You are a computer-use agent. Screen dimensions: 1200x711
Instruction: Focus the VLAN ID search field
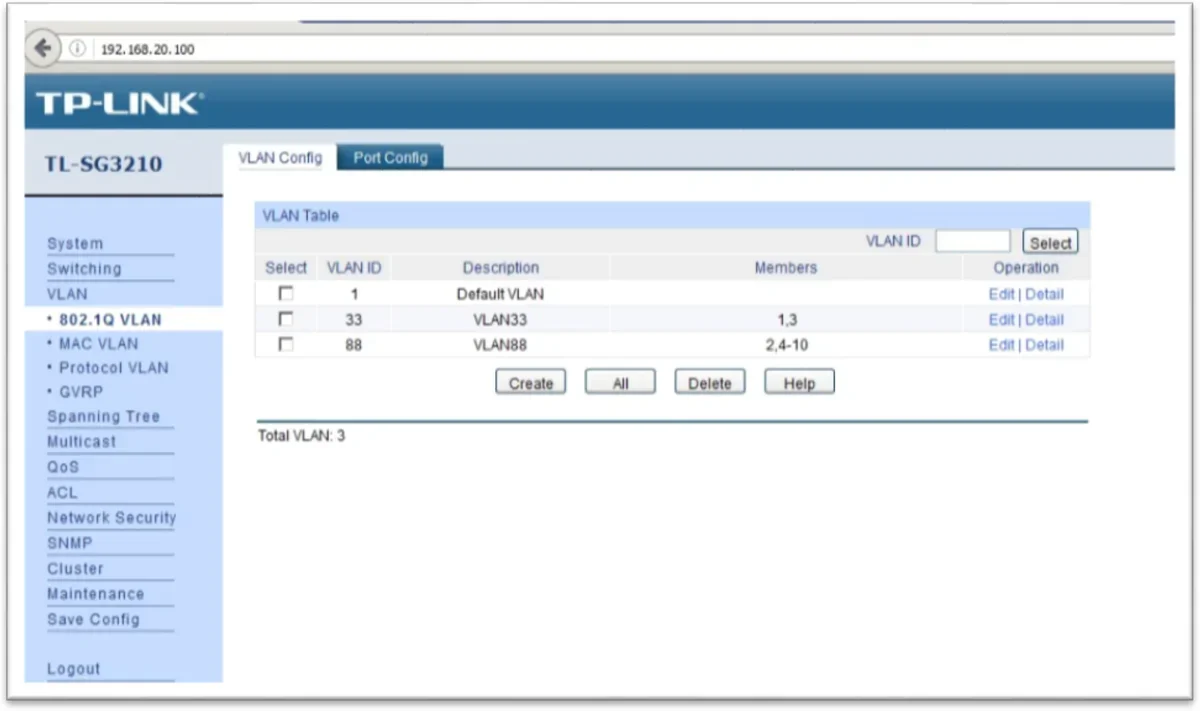tap(973, 241)
